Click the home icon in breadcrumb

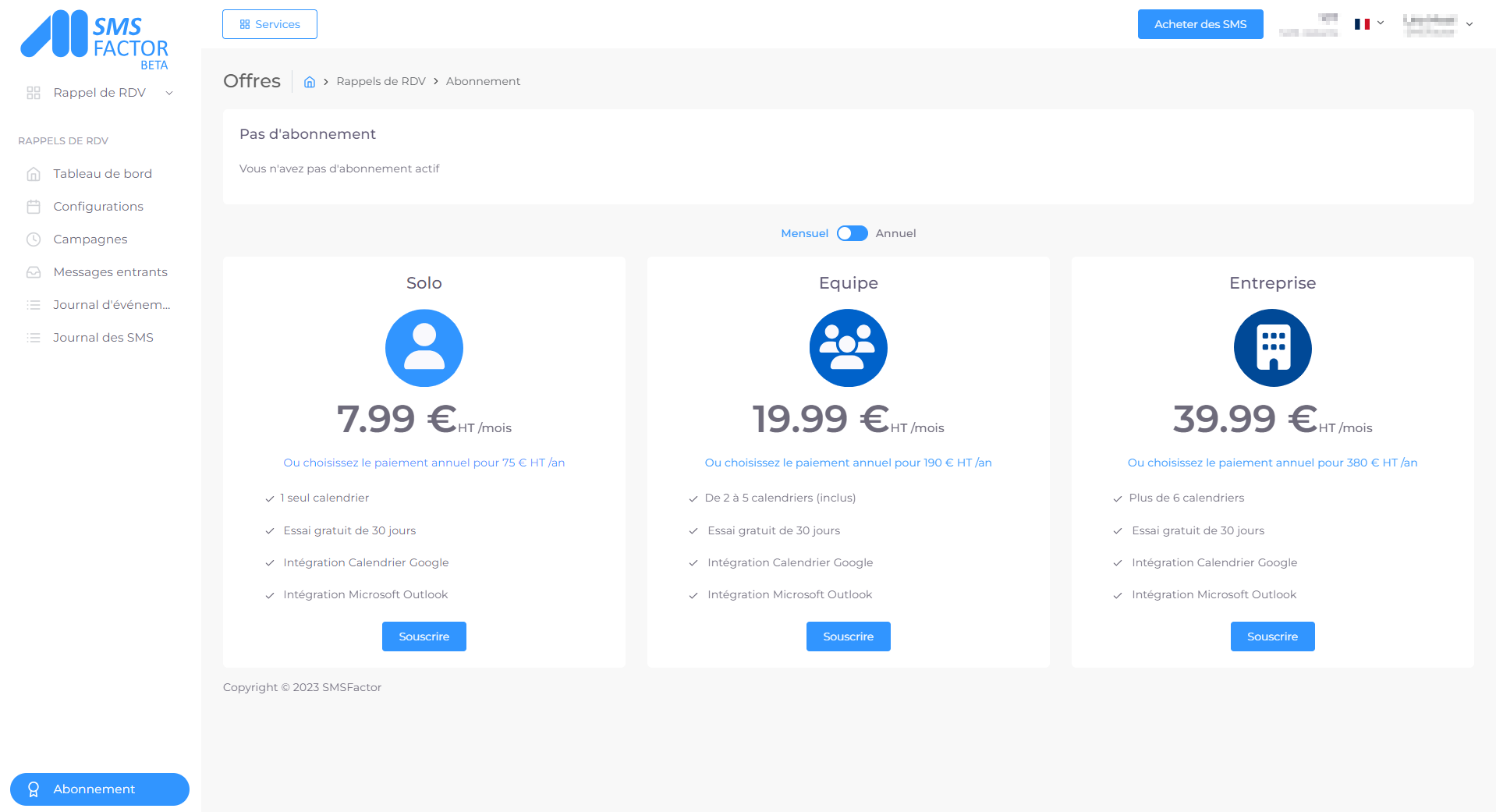[x=310, y=82]
